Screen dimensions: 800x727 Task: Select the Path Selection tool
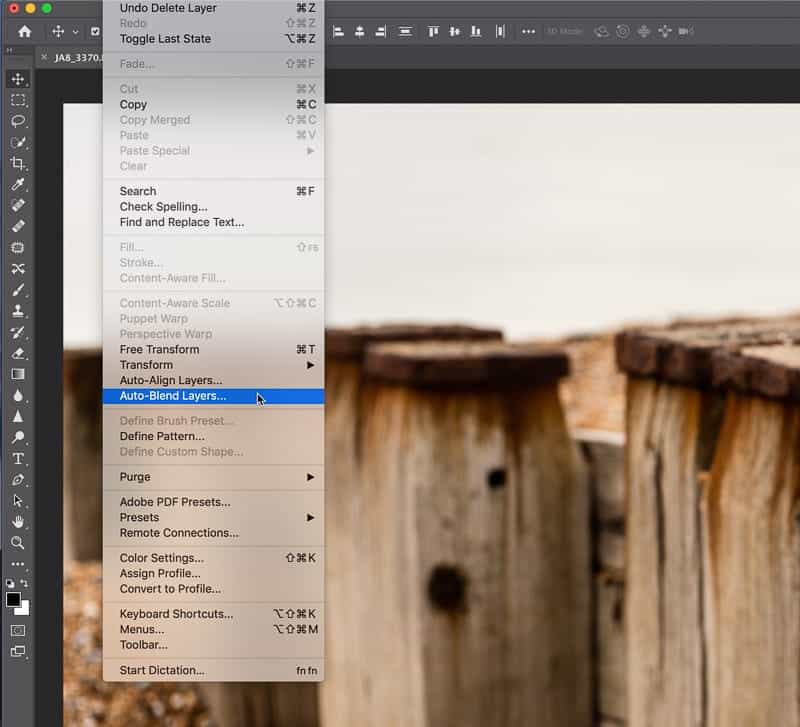click(18, 500)
